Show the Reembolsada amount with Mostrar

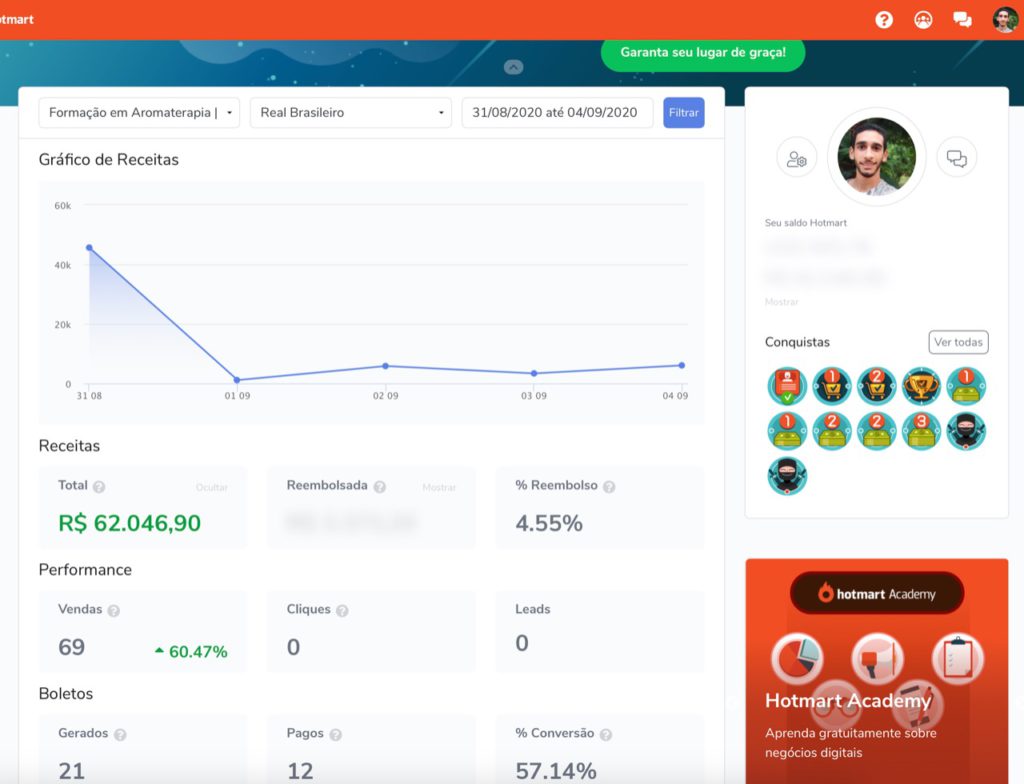click(x=439, y=488)
